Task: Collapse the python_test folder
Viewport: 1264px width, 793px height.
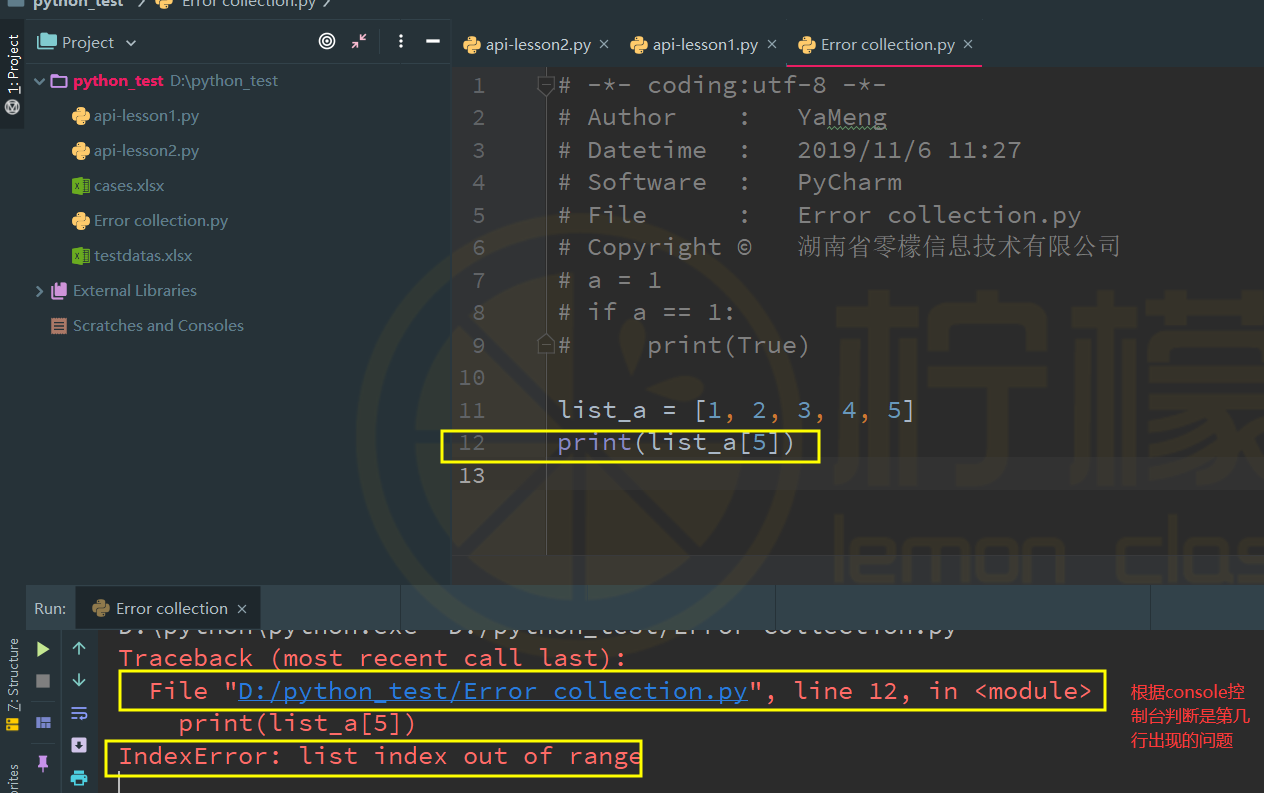Action: point(40,81)
